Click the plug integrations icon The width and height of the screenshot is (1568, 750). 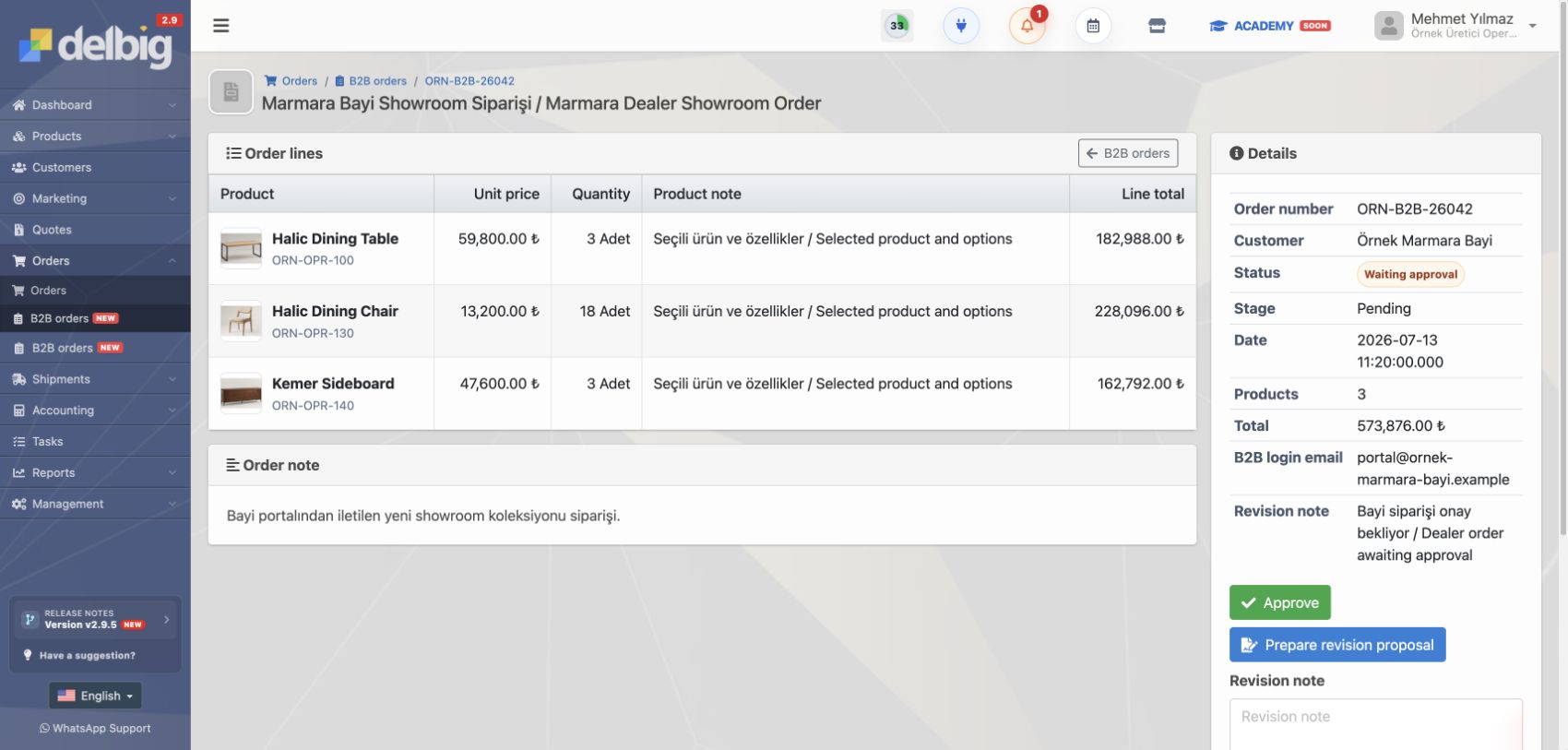pyautogui.click(x=961, y=26)
